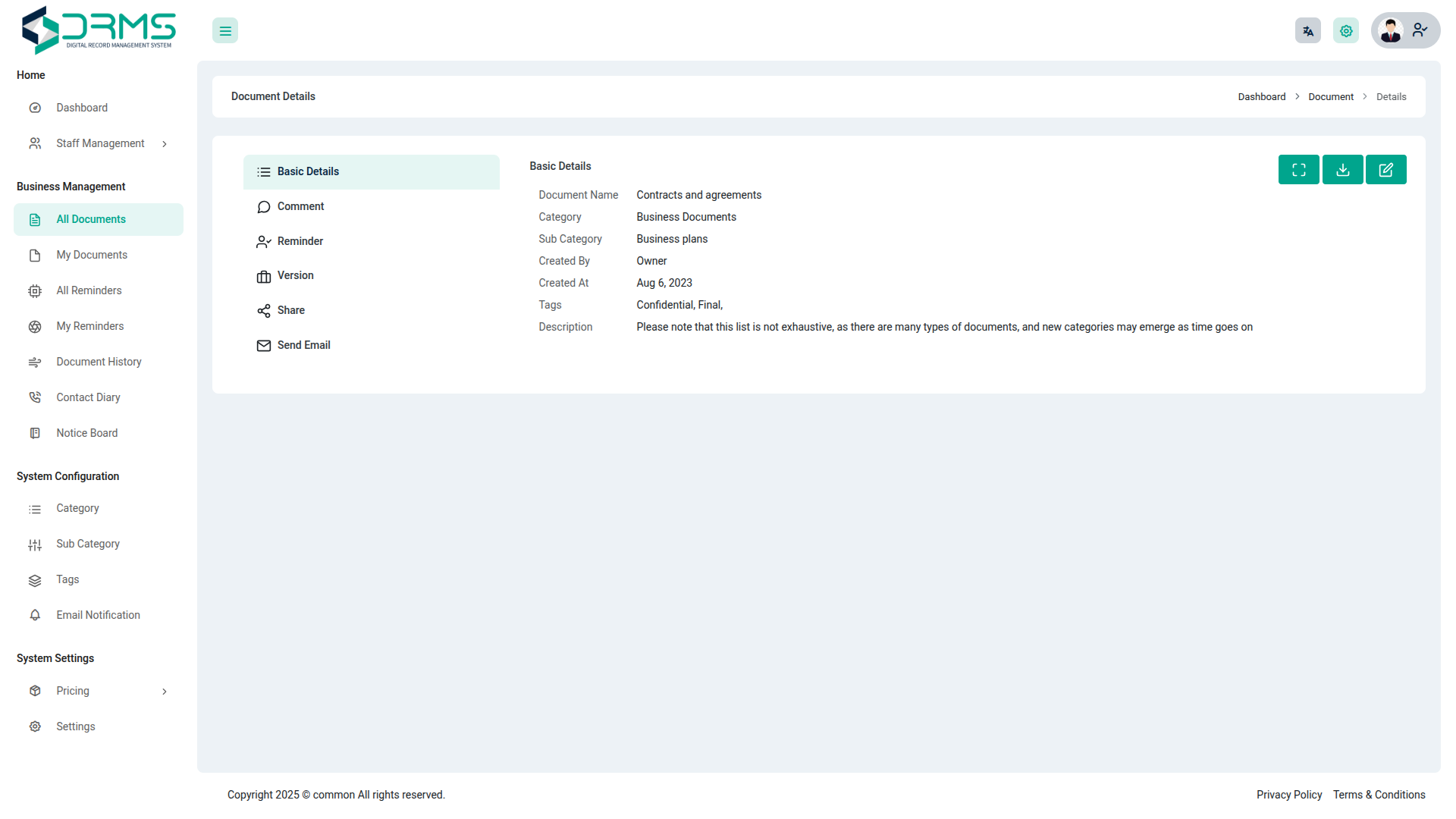Switch to the Version tab
Screen dimensions: 1456x819
tap(295, 275)
